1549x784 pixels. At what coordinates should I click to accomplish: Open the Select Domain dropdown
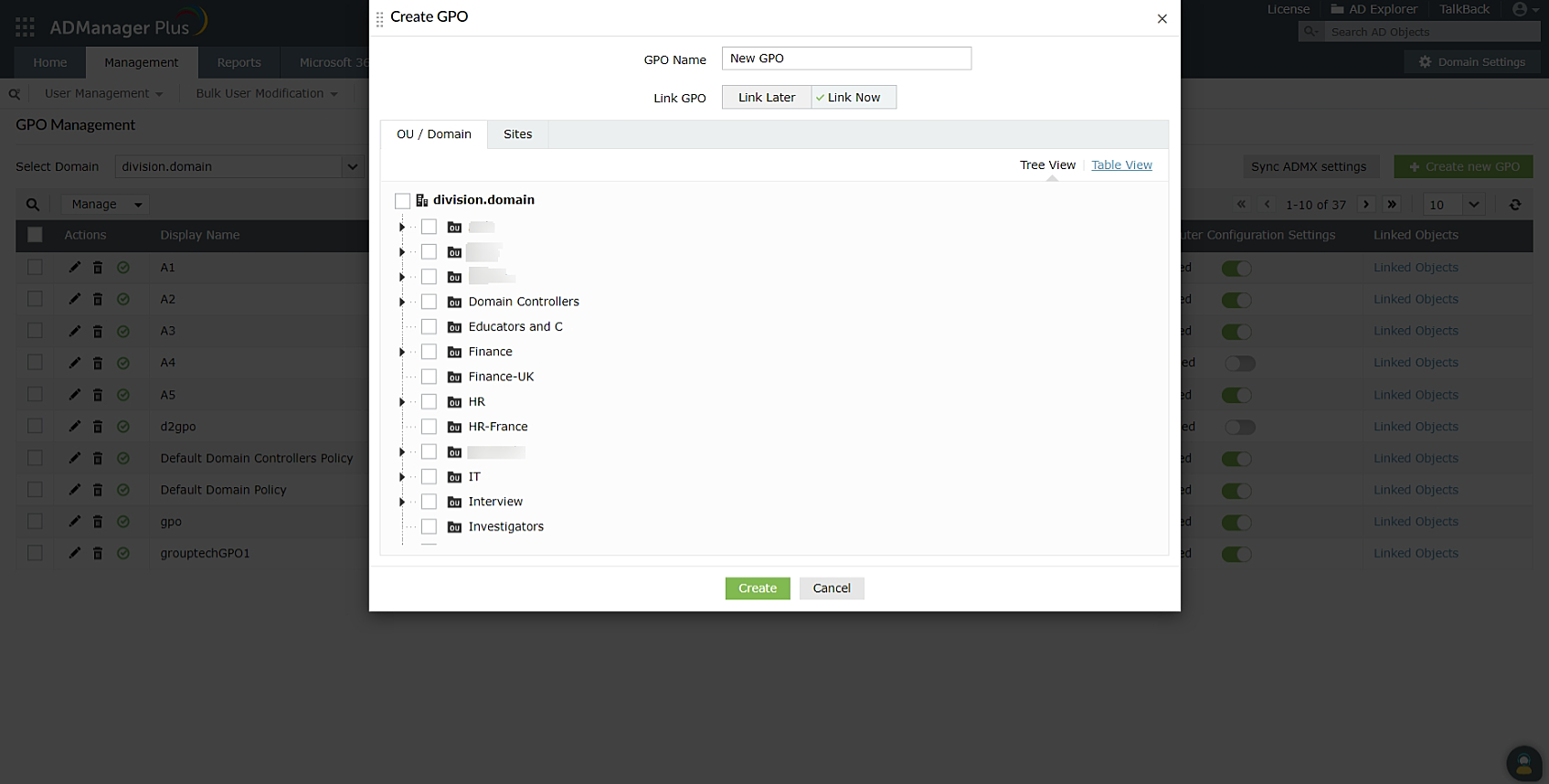pyautogui.click(x=239, y=166)
